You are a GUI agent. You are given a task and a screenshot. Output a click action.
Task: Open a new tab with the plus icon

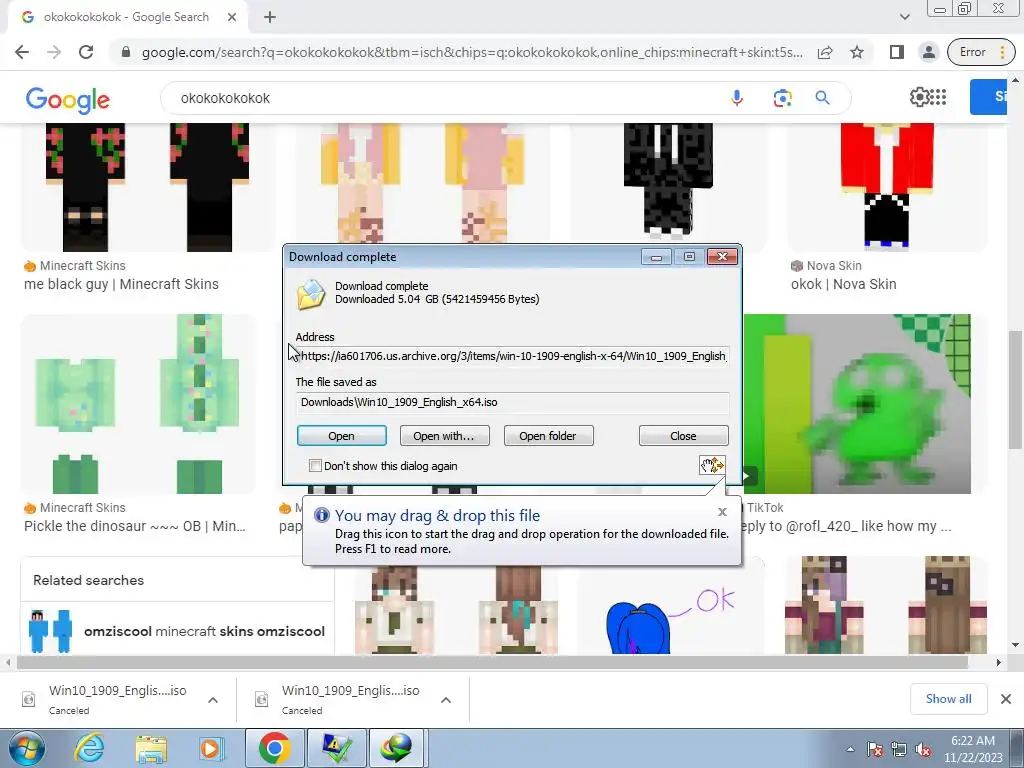(270, 17)
